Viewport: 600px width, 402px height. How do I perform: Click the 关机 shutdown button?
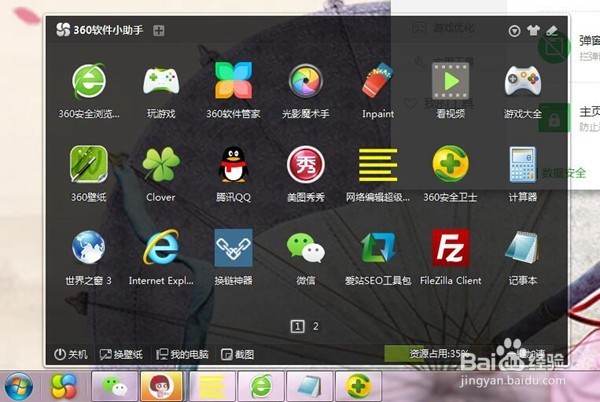pos(70,354)
